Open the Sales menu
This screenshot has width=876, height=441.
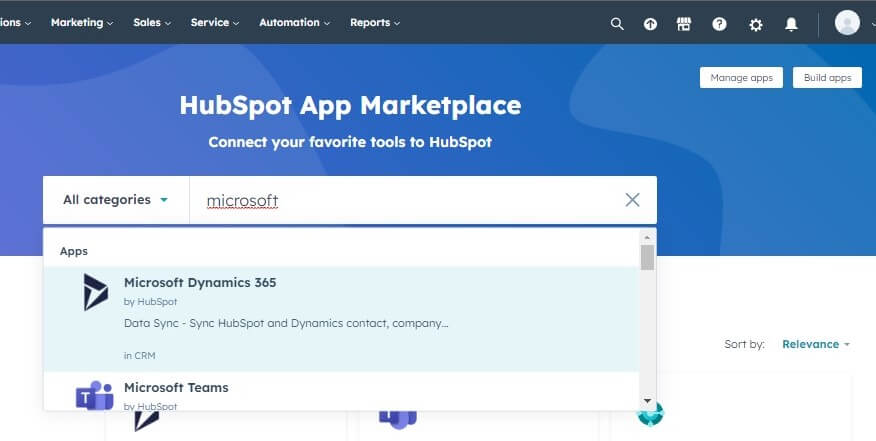[151, 23]
